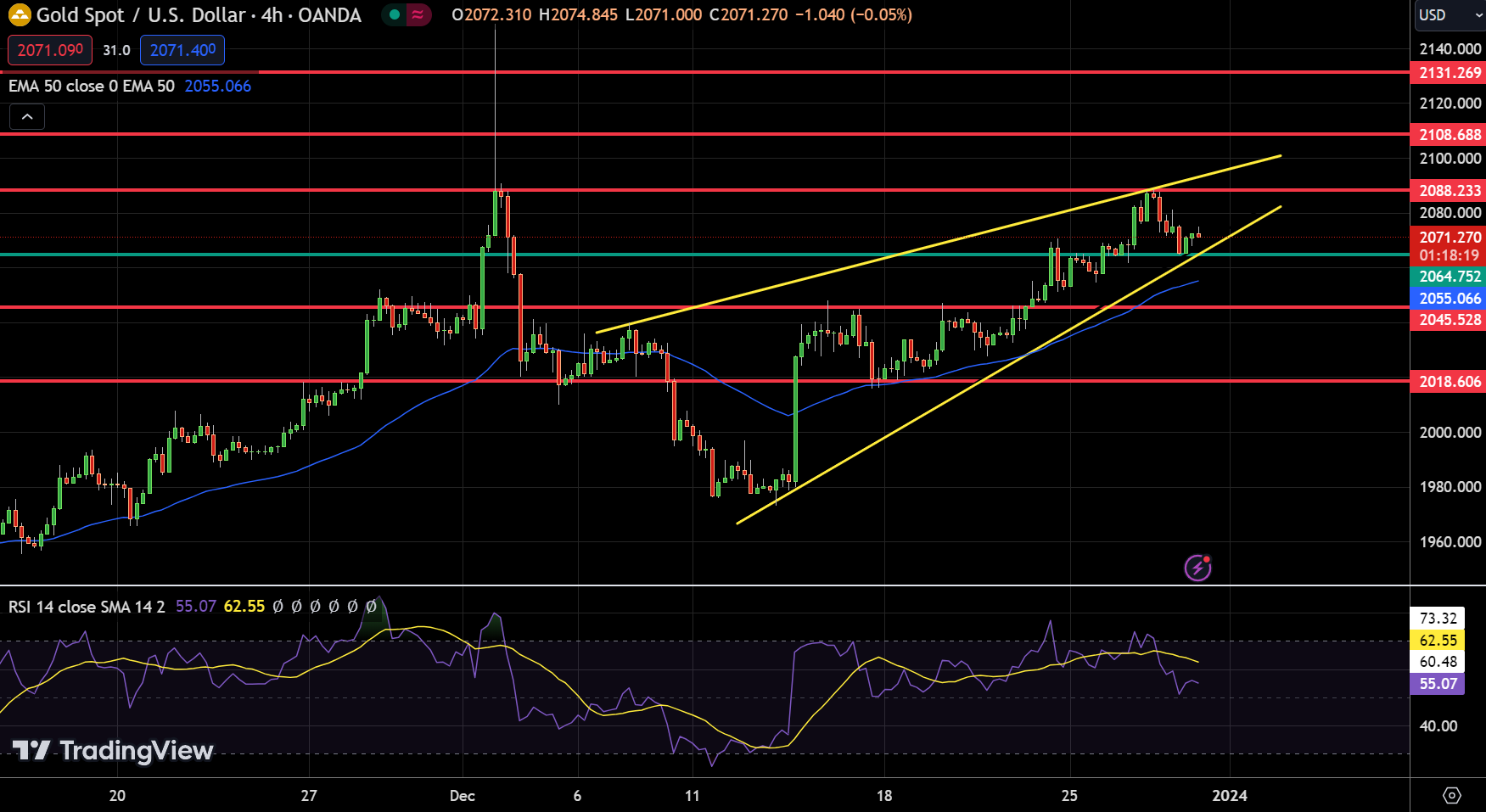The image size is (1486, 812).
Task: Select the 2018.606 support line label
Action: click(x=1448, y=382)
